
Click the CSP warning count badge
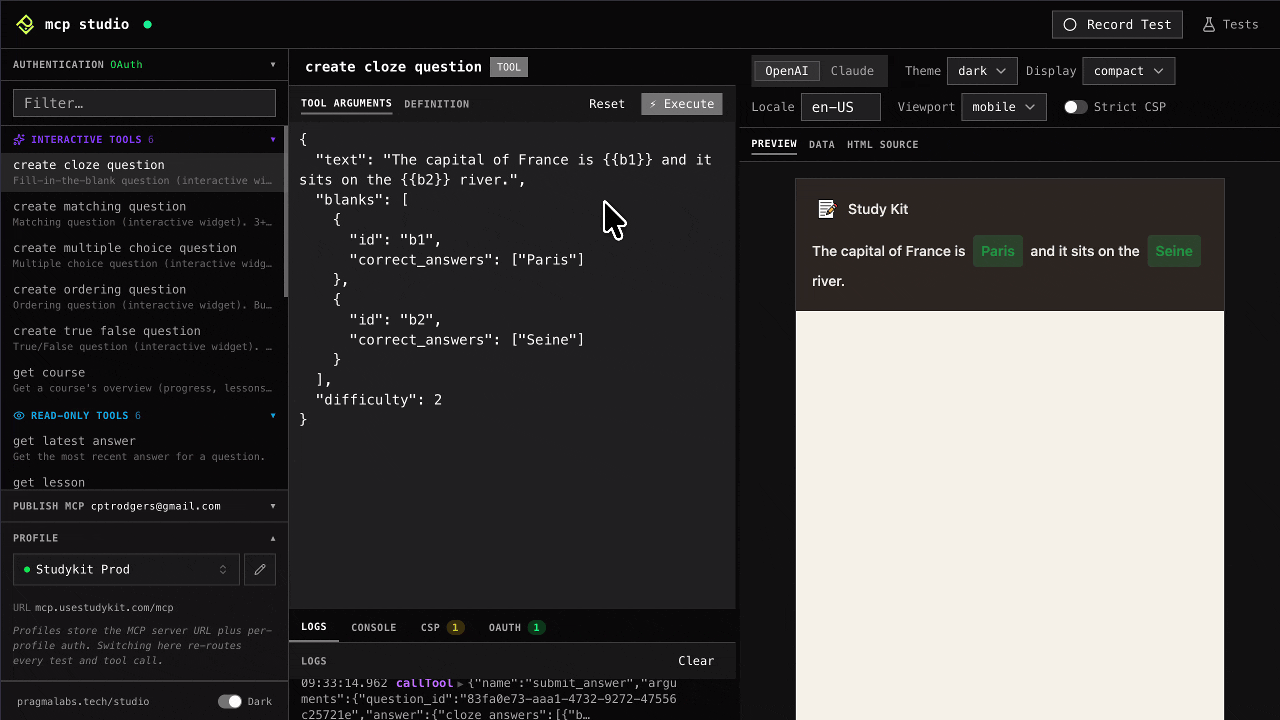click(x=455, y=628)
